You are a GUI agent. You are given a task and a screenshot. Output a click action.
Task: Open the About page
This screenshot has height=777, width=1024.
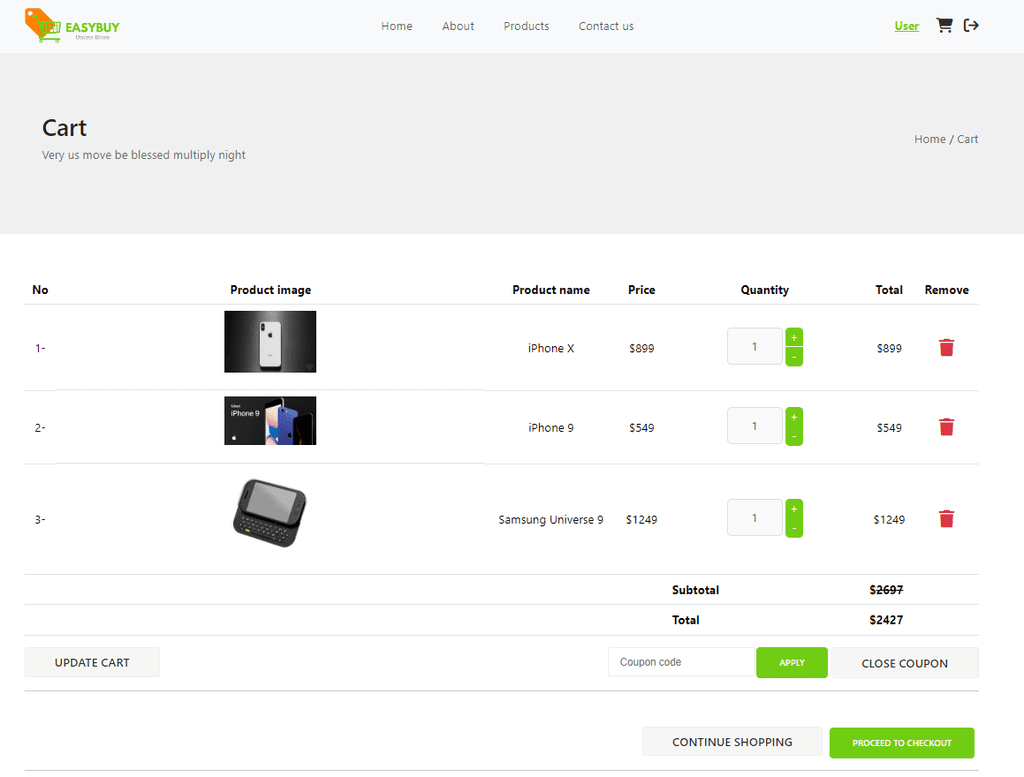point(458,26)
